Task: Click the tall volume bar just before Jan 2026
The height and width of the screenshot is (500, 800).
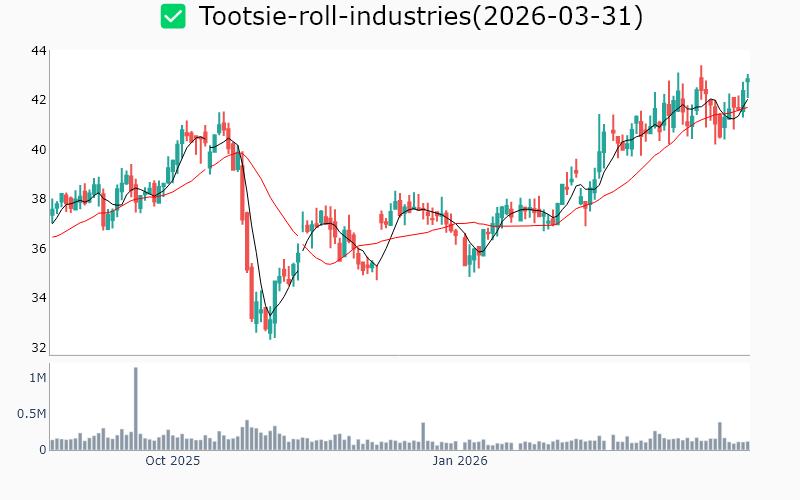Action: pyautogui.click(x=423, y=436)
